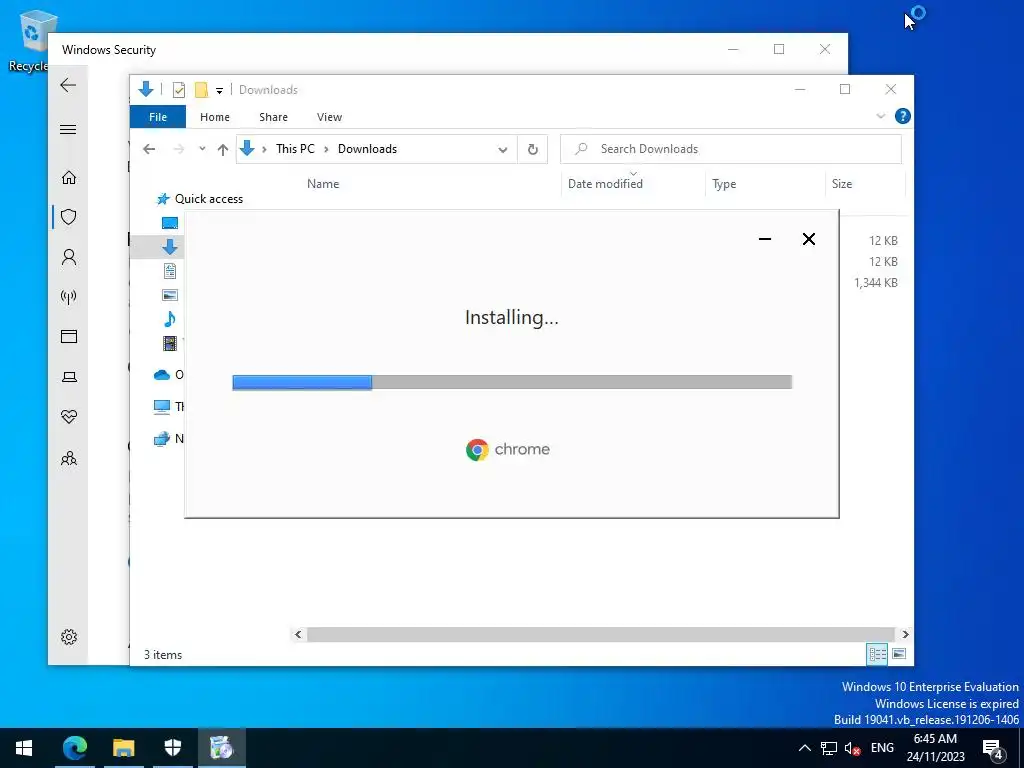Click Windows Security back arrow

(68, 85)
